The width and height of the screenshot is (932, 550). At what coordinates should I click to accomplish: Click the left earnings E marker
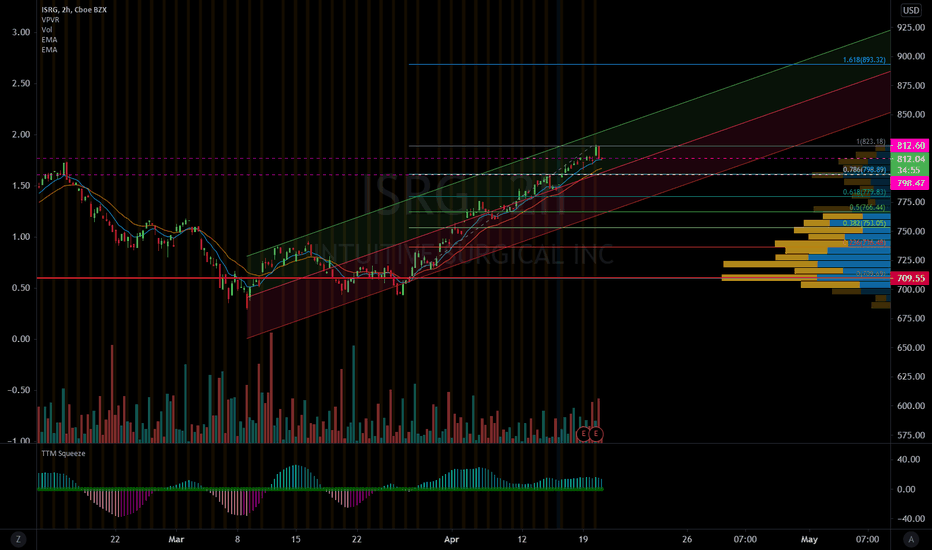click(583, 434)
